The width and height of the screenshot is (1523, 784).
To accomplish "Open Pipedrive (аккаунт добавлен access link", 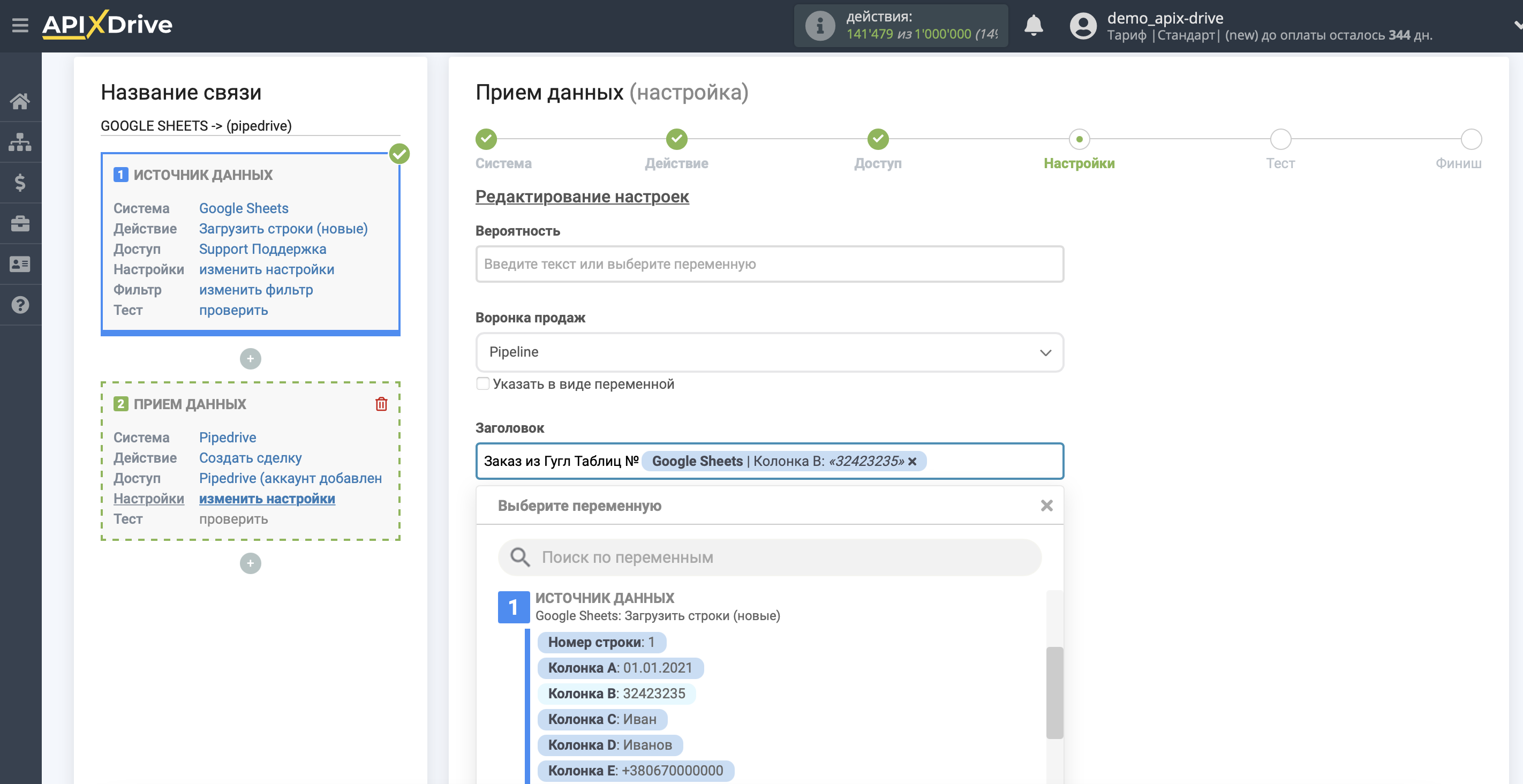I will point(290,478).
